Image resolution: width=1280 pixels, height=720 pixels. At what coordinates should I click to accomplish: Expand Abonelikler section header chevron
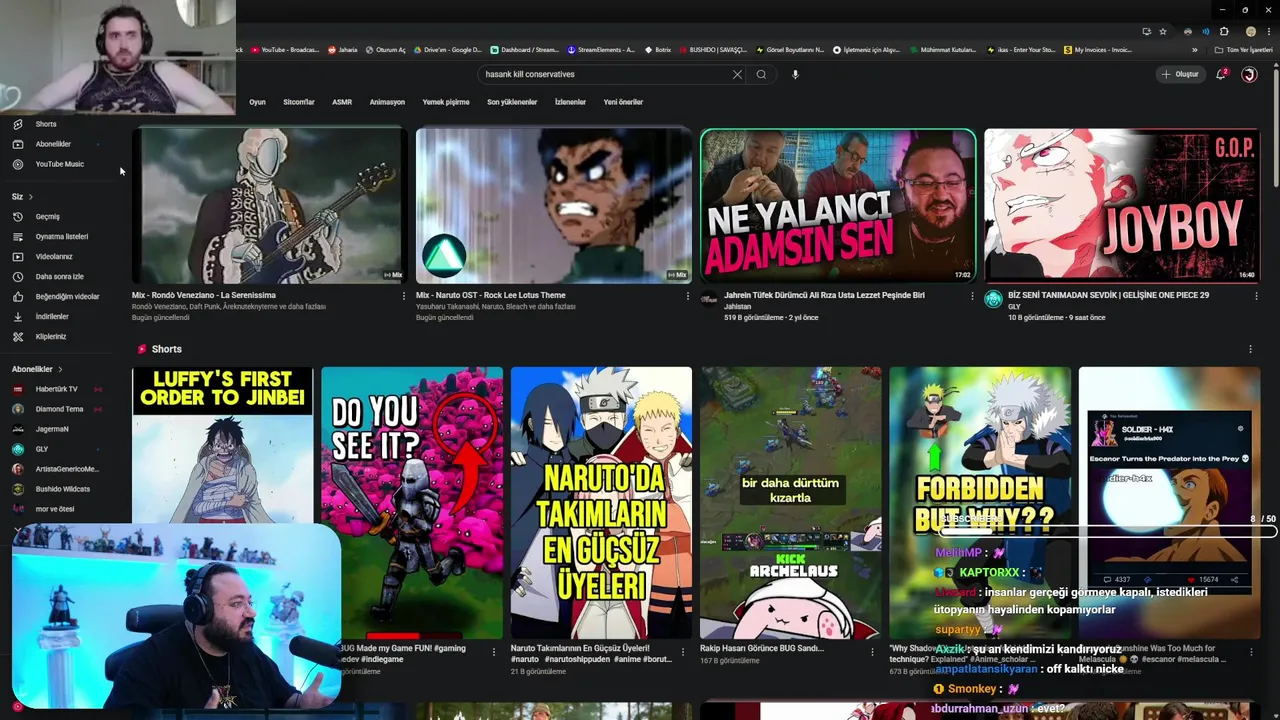[x=60, y=369]
